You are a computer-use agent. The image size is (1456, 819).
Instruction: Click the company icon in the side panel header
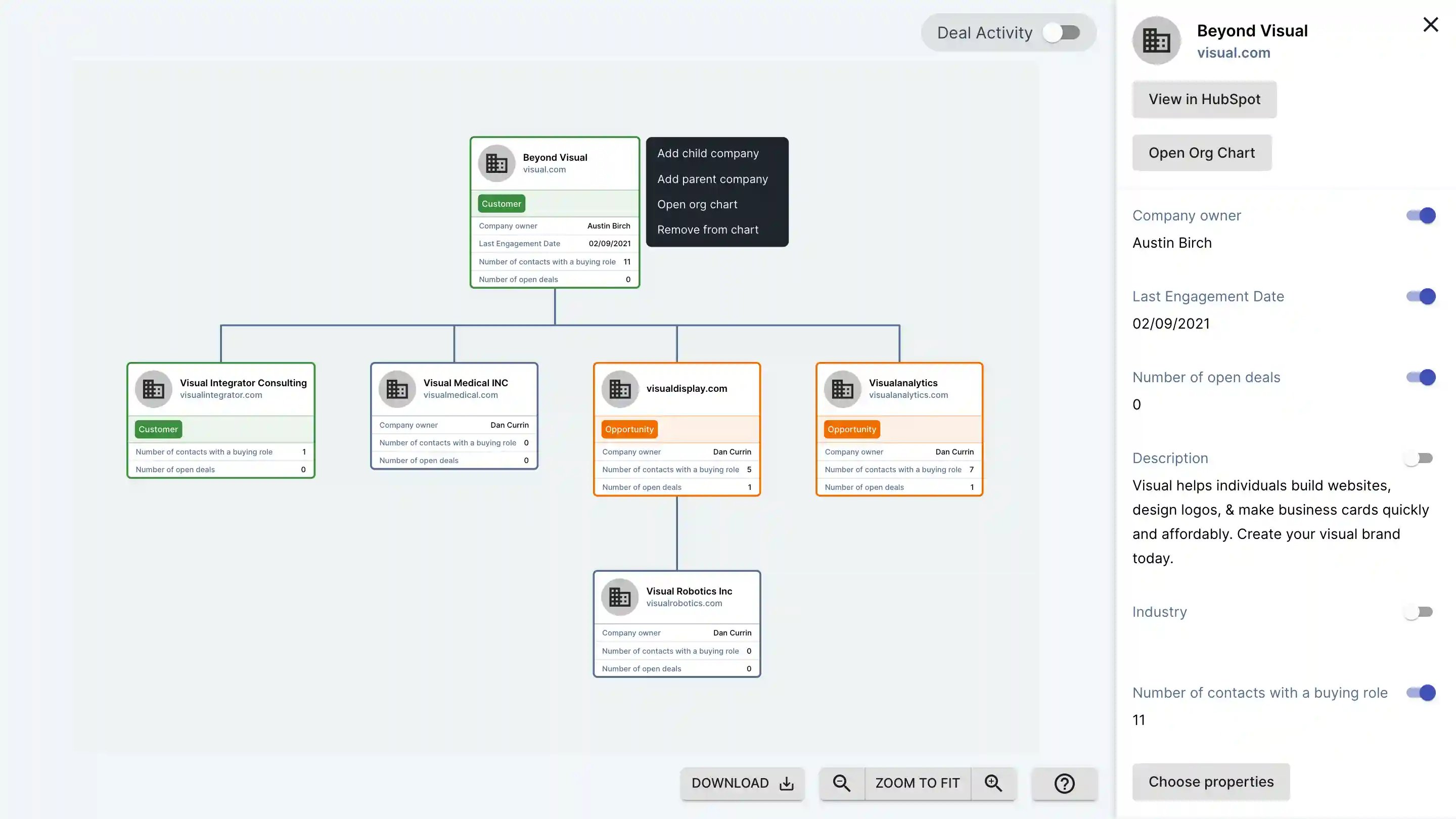[1156, 40]
